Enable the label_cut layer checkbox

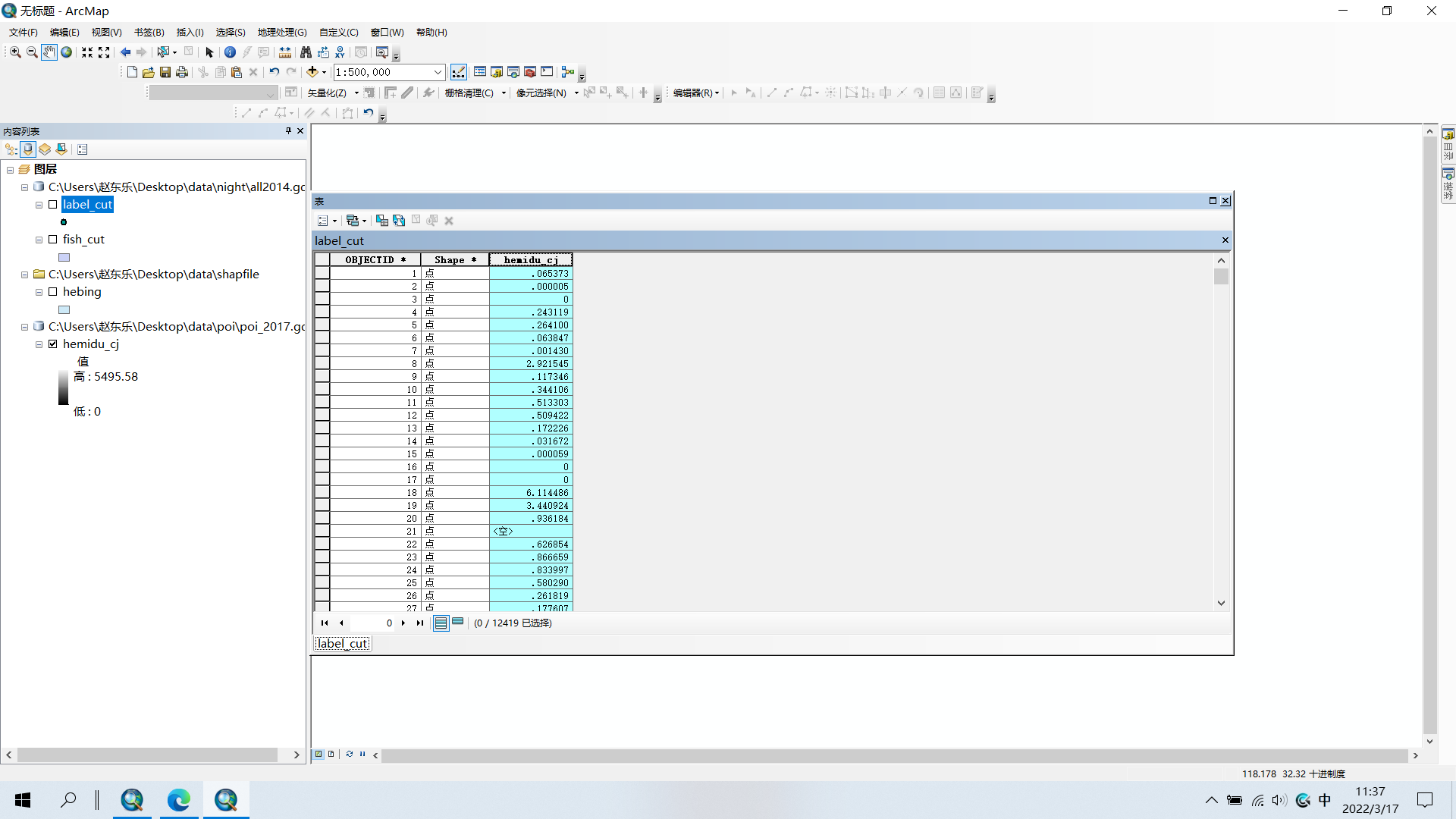[x=53, y=205]
